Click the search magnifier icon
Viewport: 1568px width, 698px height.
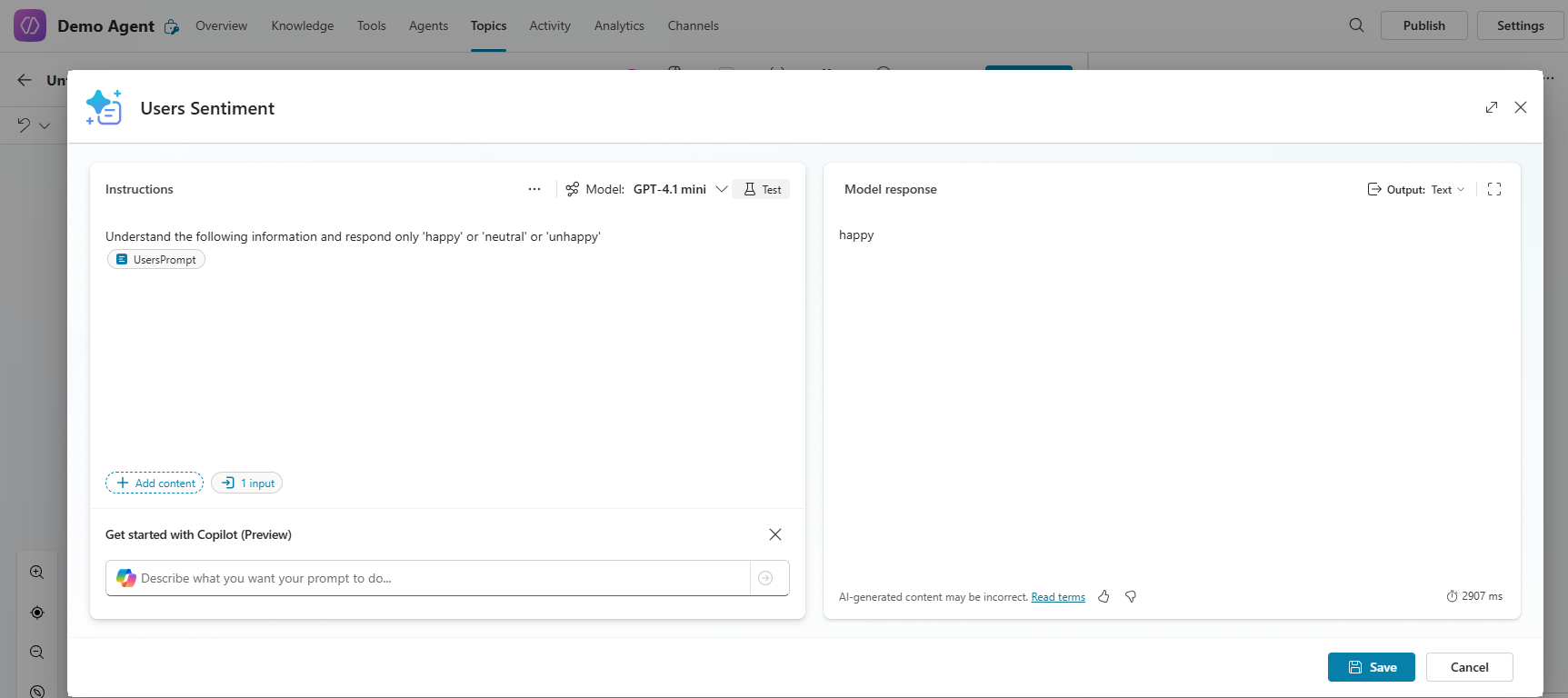point(1356,25)
